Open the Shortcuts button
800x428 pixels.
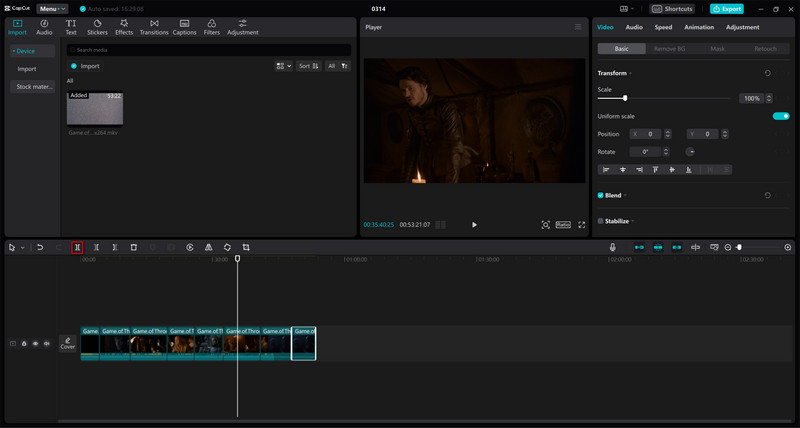[672, 9]
